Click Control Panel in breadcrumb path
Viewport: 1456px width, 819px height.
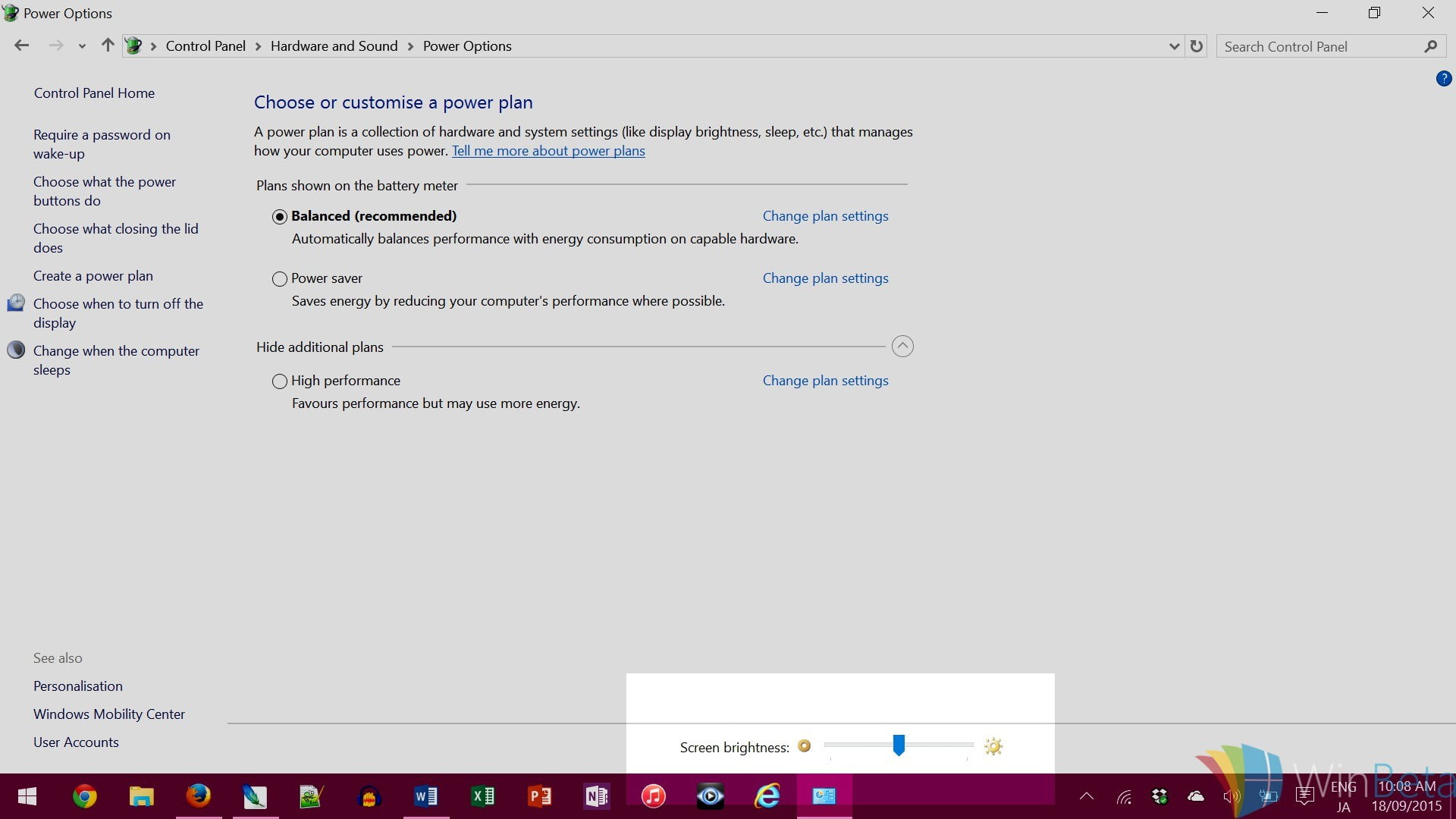pyautogui.click(x=206, y=46)
